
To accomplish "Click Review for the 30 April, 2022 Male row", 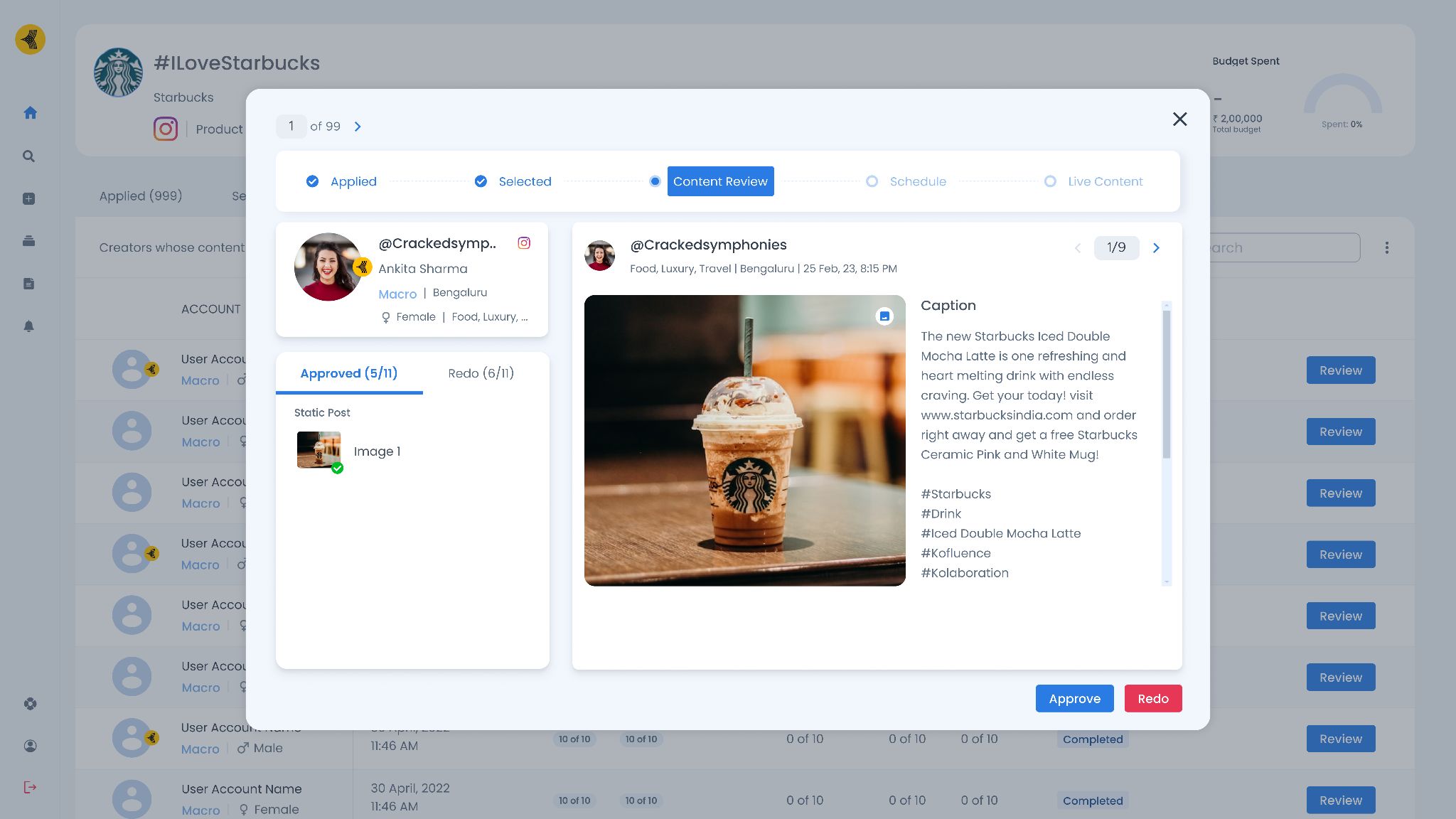I will [1341, 739].
